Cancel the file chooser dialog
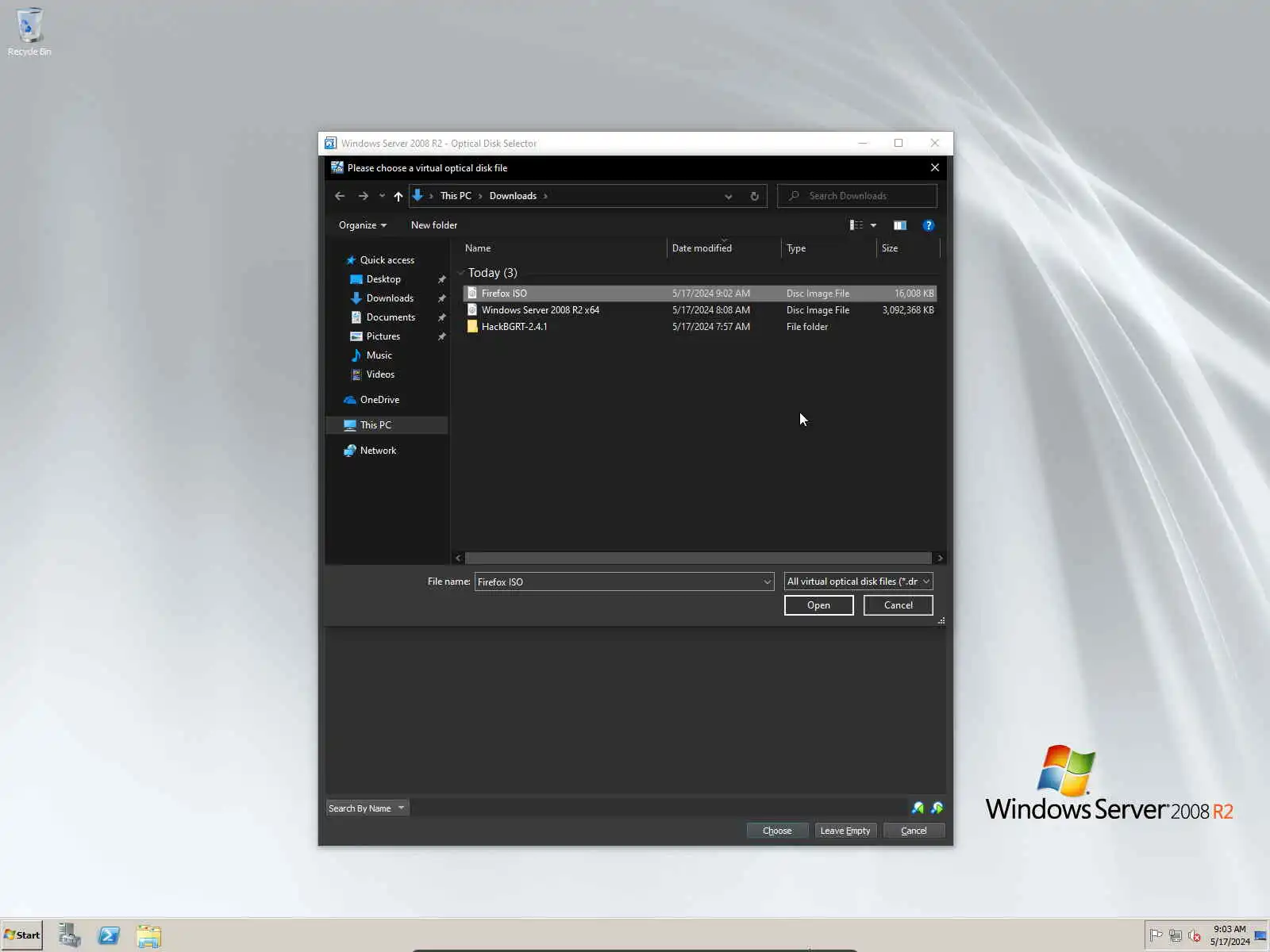The height and width of the screenshot is (952, 1270). [898, 605]
